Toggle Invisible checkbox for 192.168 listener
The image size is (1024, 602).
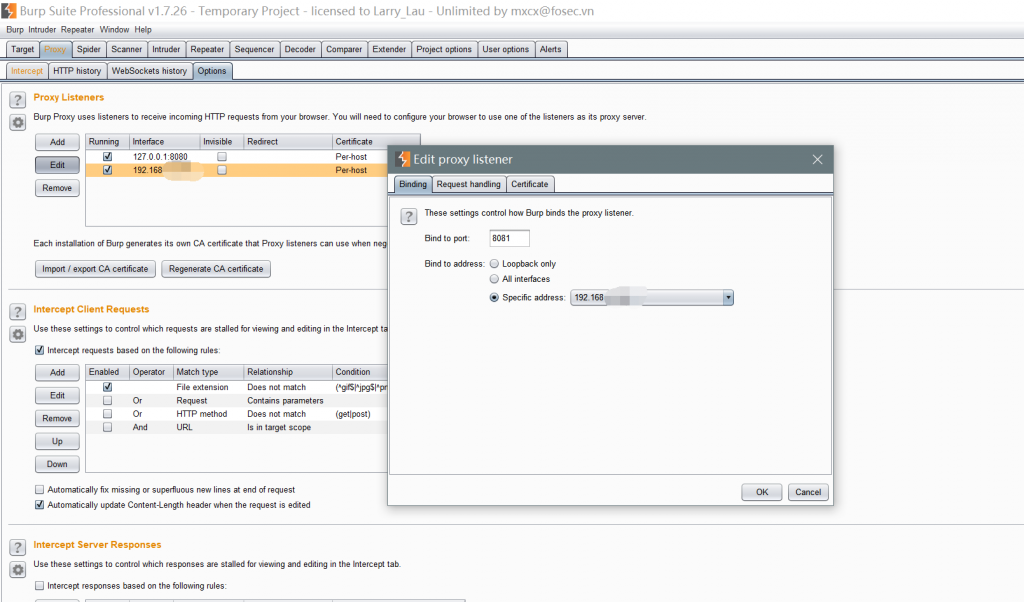222,170
